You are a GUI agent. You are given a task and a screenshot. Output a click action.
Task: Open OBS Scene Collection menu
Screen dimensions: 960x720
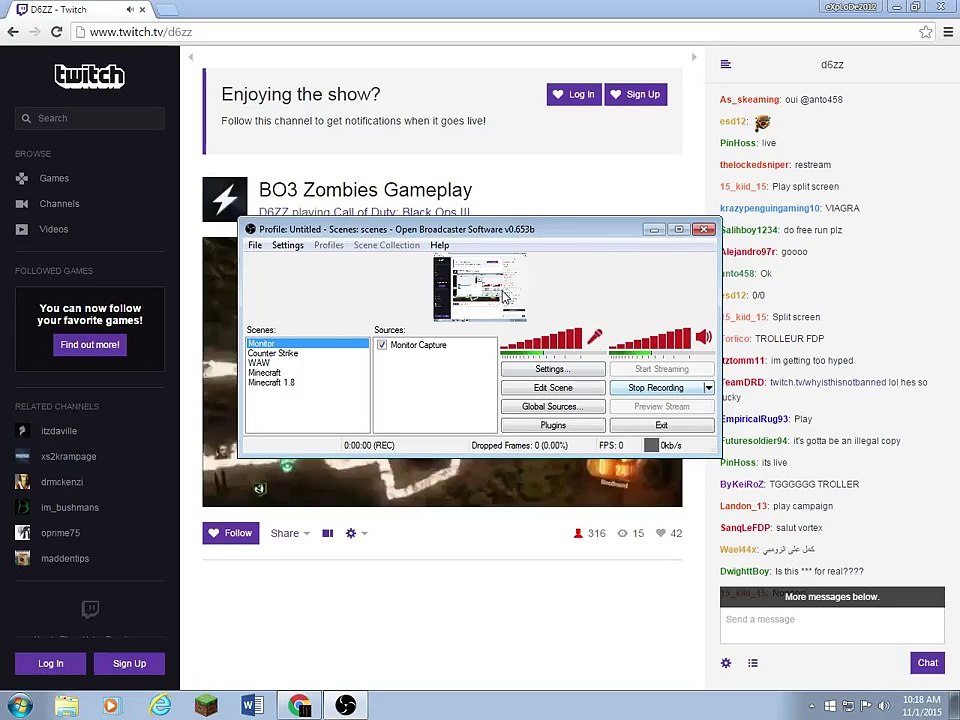click(x=387, y=245)
